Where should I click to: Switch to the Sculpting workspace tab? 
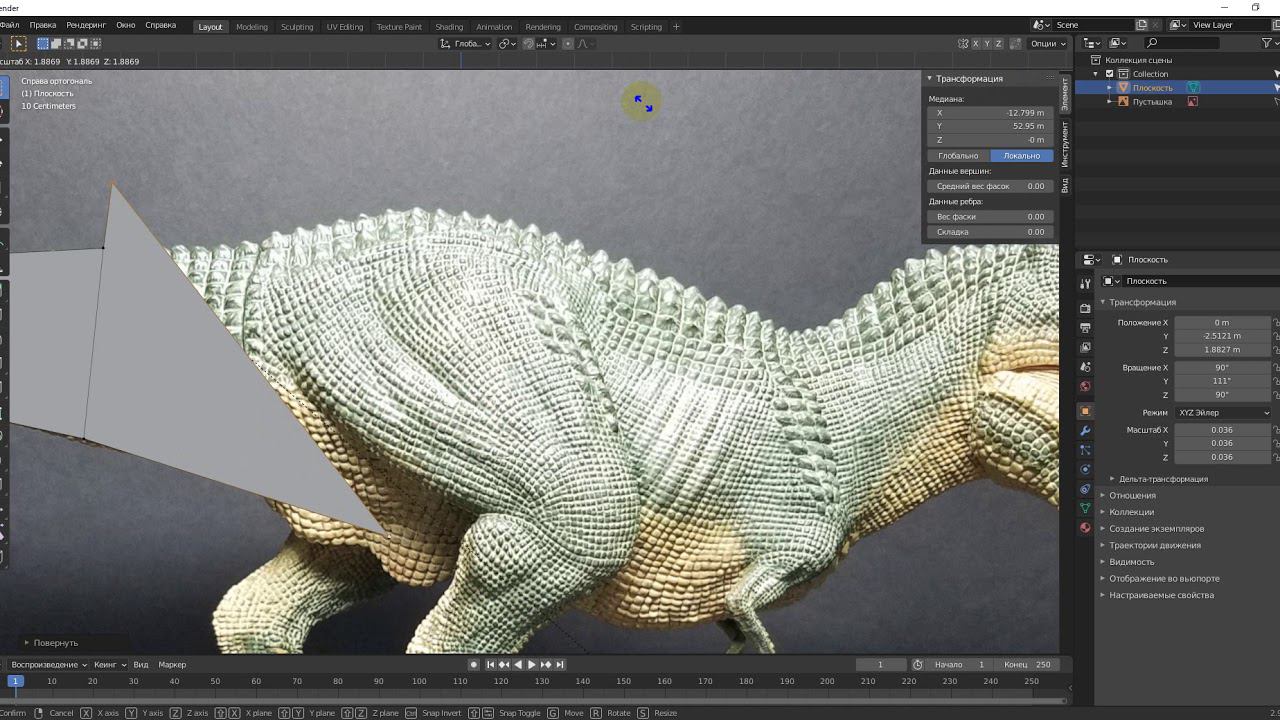[x=296, y=27]
